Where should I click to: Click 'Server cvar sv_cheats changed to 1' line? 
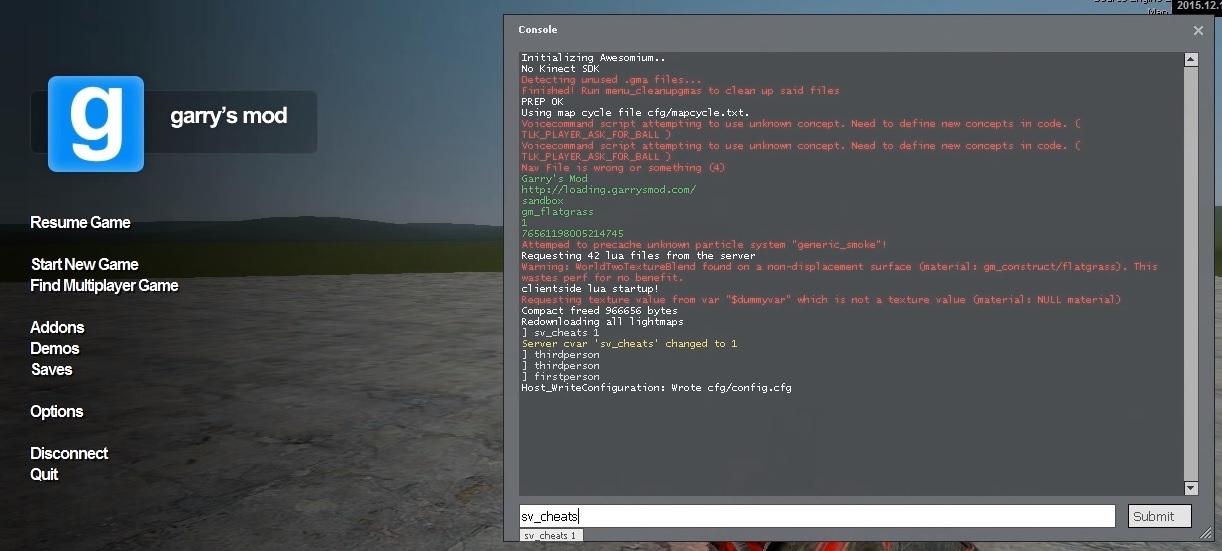(629, 344)
